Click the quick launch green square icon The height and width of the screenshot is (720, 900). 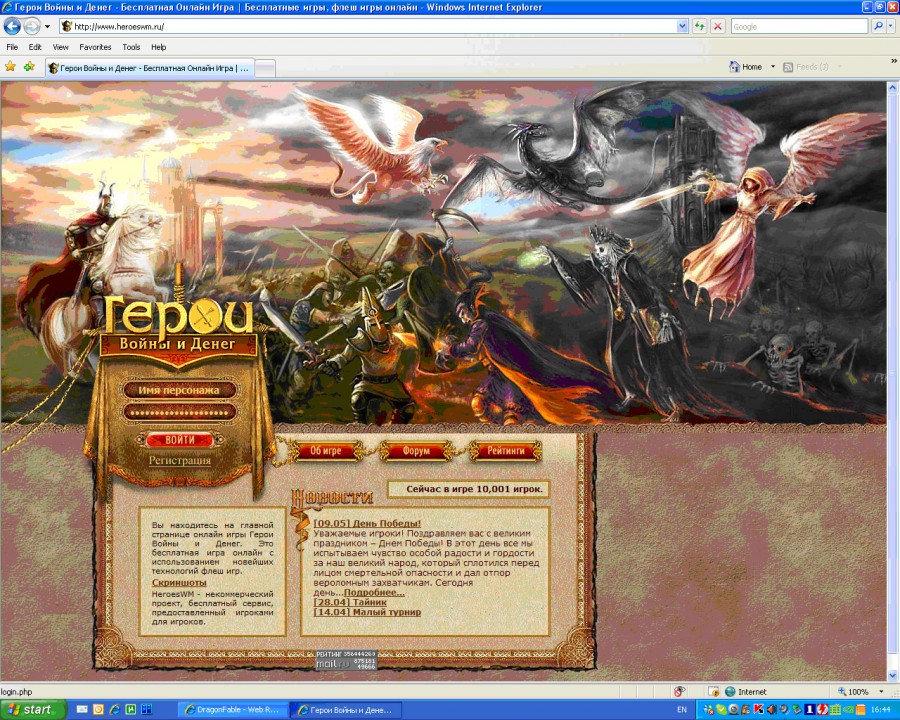[x=130, y=710]
